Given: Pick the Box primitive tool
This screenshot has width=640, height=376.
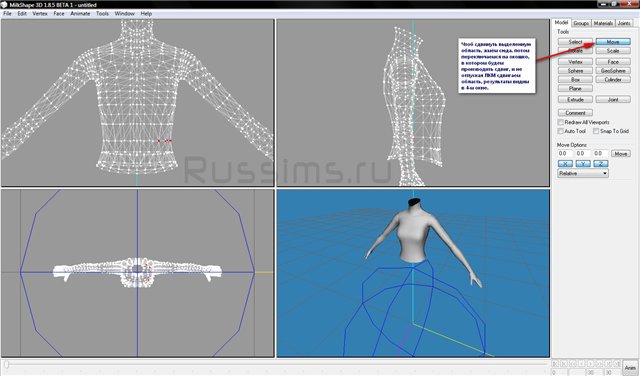Looking at the screenshot, I should pyautogui.click(x=575, y=80).
